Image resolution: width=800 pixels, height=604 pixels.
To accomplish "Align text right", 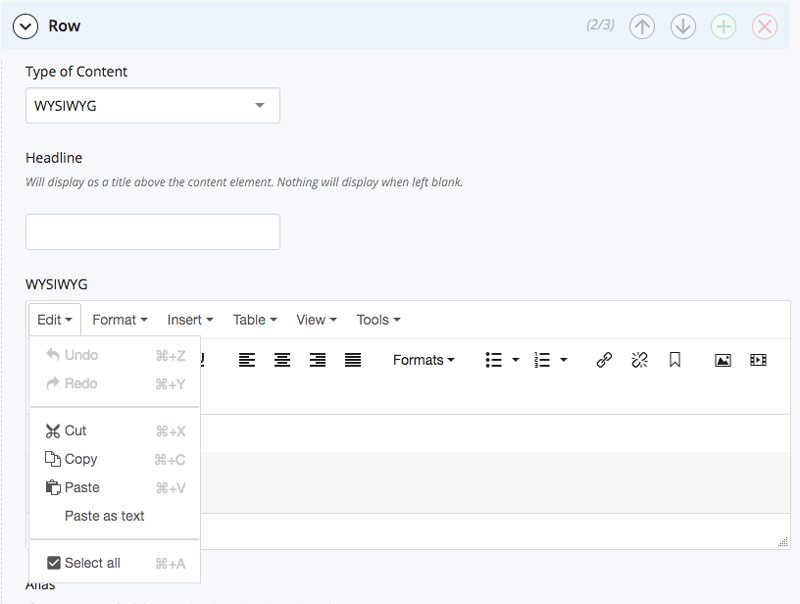I will 317,360.
